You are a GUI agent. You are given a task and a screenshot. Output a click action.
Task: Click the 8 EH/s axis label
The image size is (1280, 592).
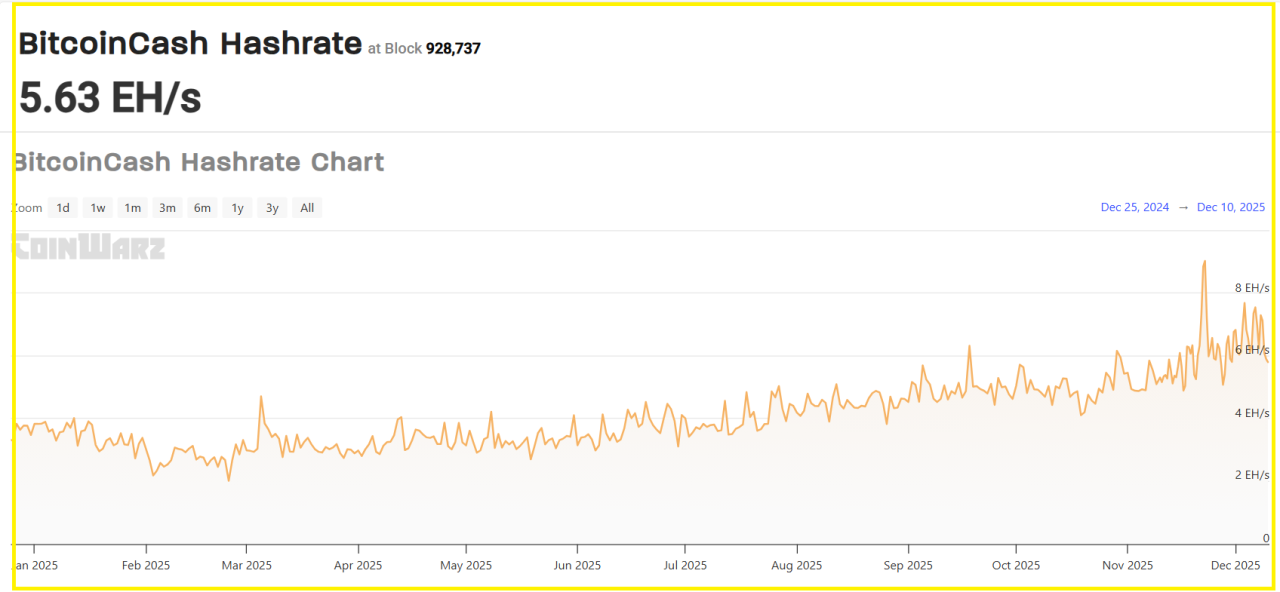coord(1251,288)
